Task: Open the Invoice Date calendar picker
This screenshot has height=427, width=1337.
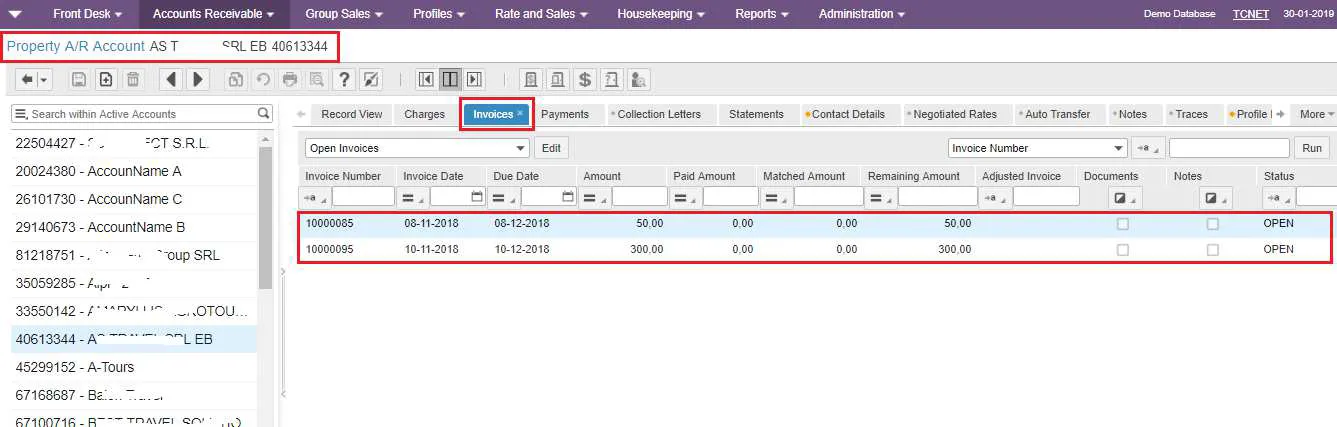Action: pos(477,197)
